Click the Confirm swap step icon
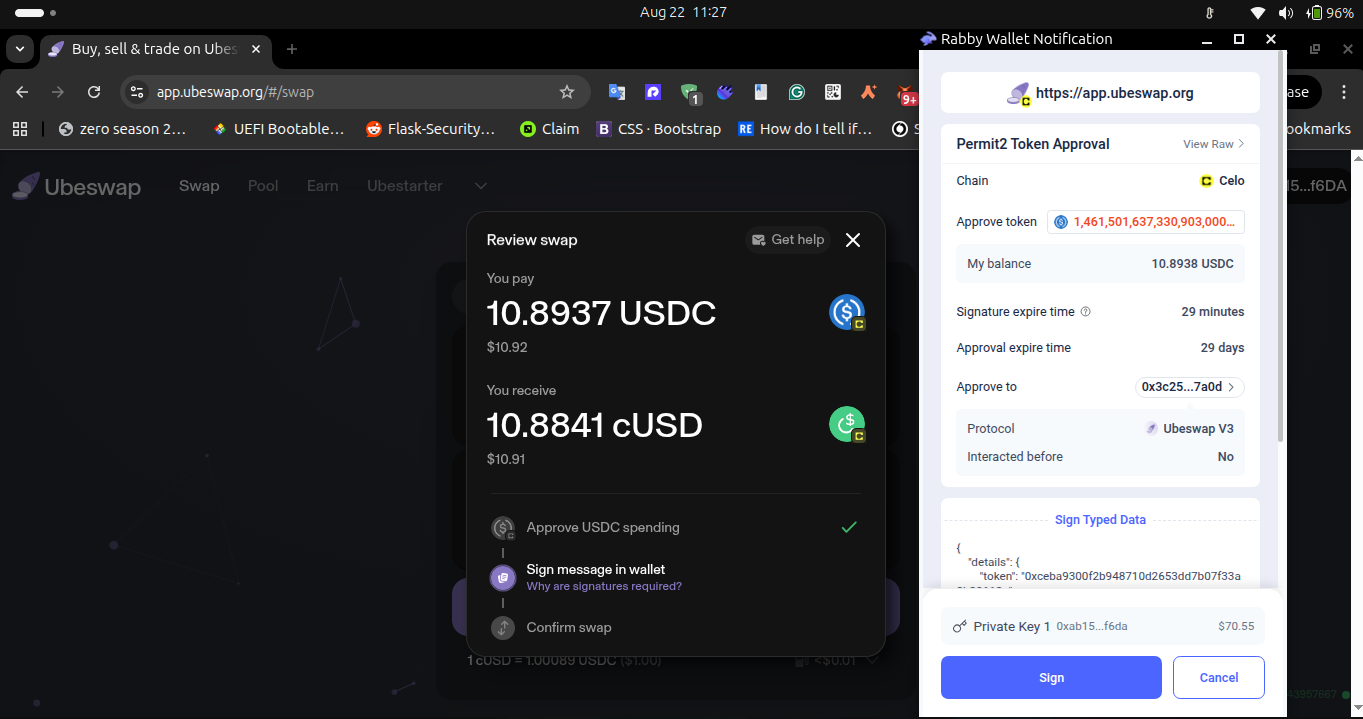The width and height of the screenshot is (1363, 719). point(503,628)
